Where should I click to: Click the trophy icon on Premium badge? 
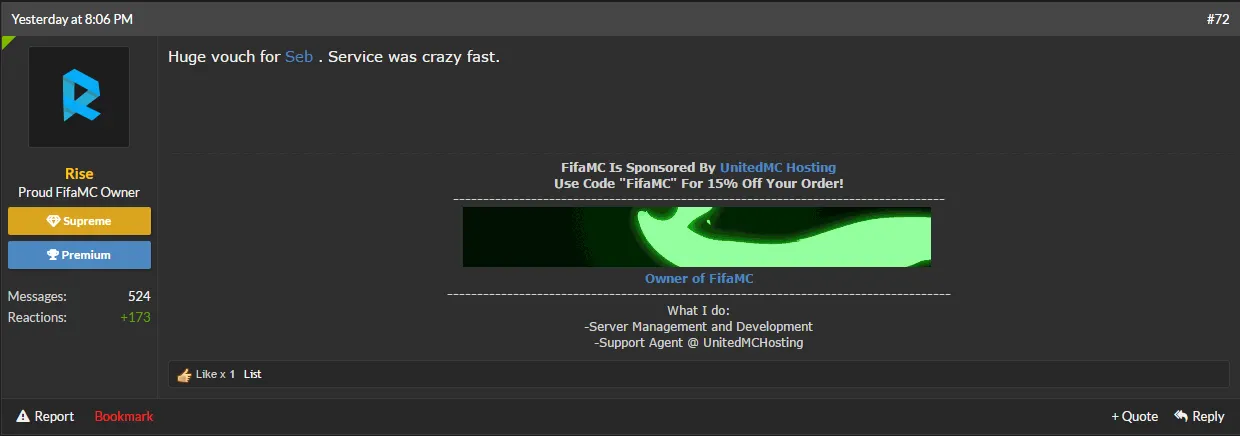pyautogui.click(x=53, y=255)
